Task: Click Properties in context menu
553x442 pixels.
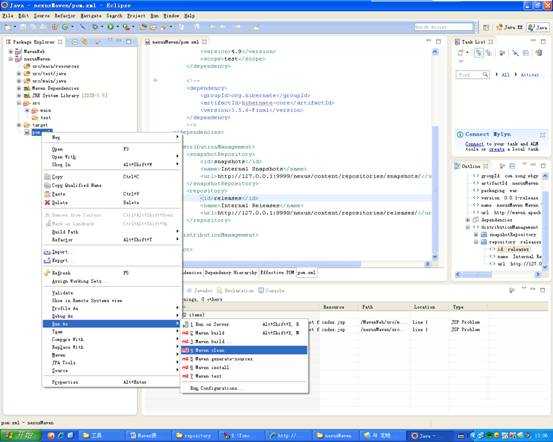Action: point(111,382)
